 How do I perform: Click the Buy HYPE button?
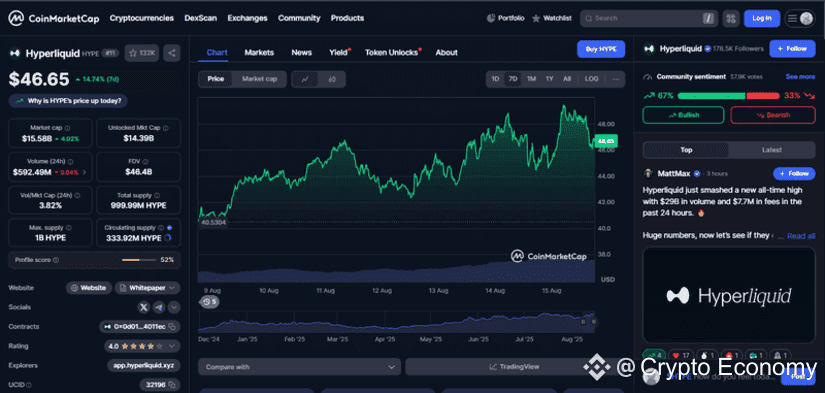click(601, 49)
